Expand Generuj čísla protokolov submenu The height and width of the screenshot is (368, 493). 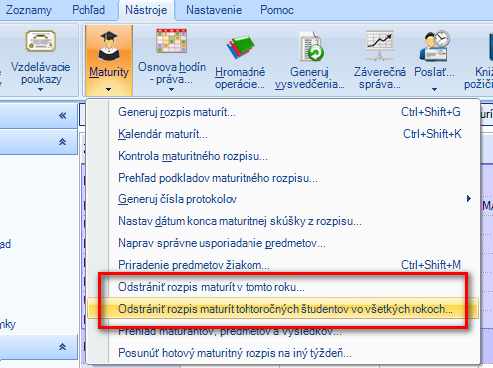point(283,199)
